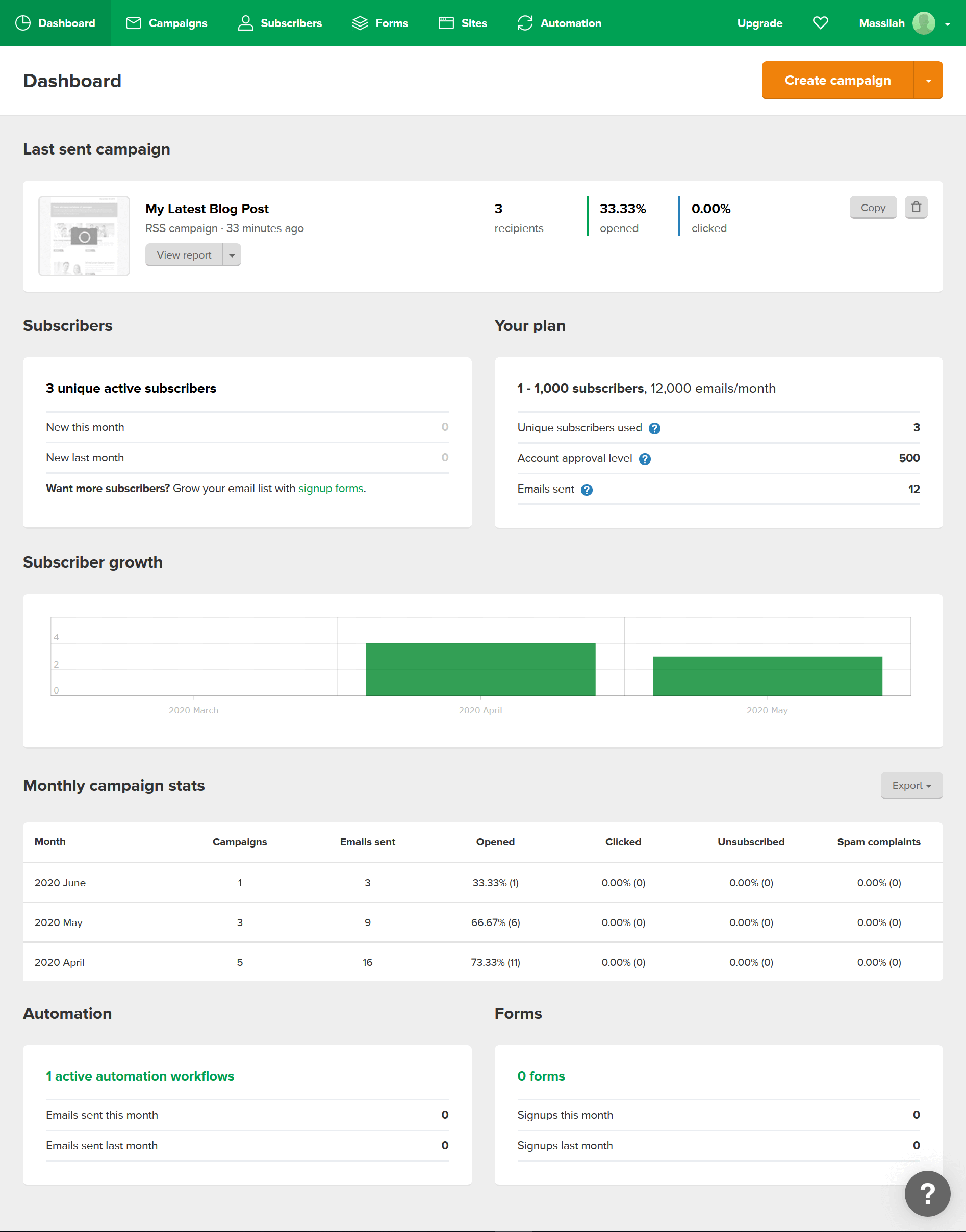Click the 3 unique active subscribers heading

click(x=131, y=389)
